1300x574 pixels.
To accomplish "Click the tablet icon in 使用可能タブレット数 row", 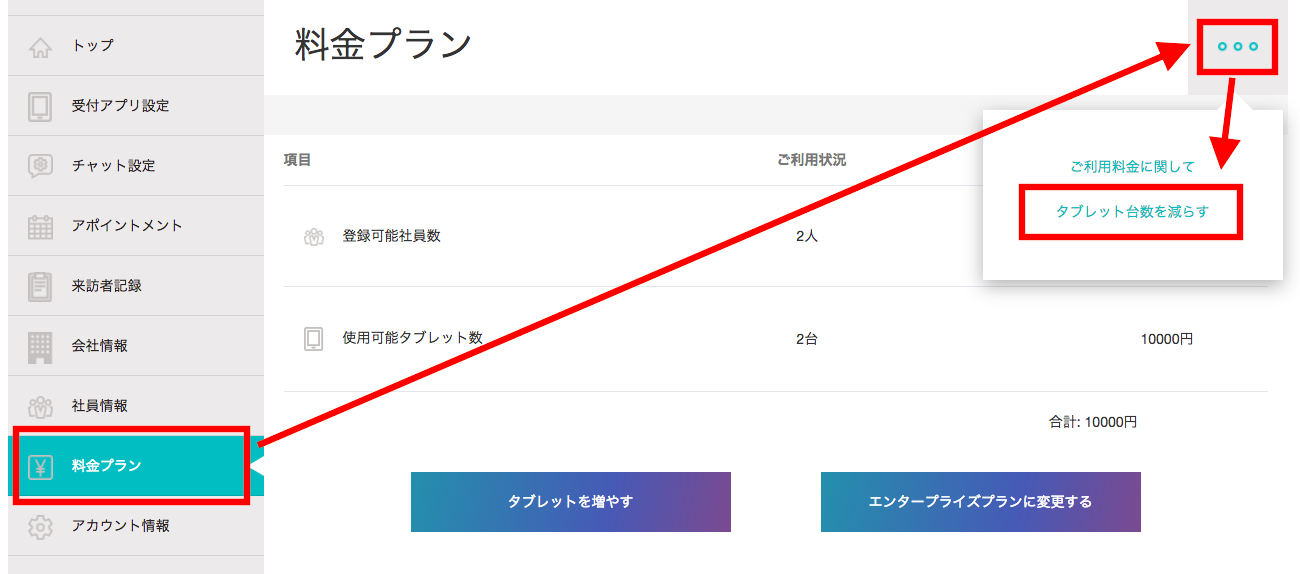I will tap(314, 339).
